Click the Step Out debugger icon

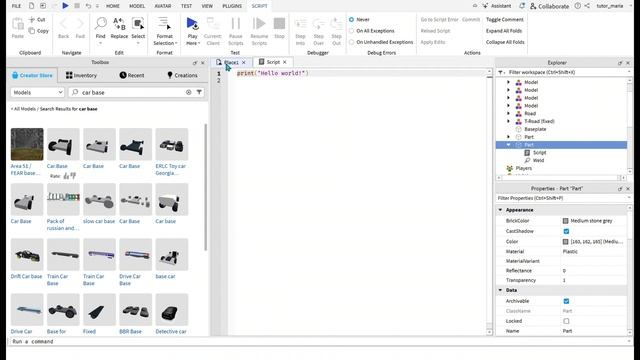(336, 24)
